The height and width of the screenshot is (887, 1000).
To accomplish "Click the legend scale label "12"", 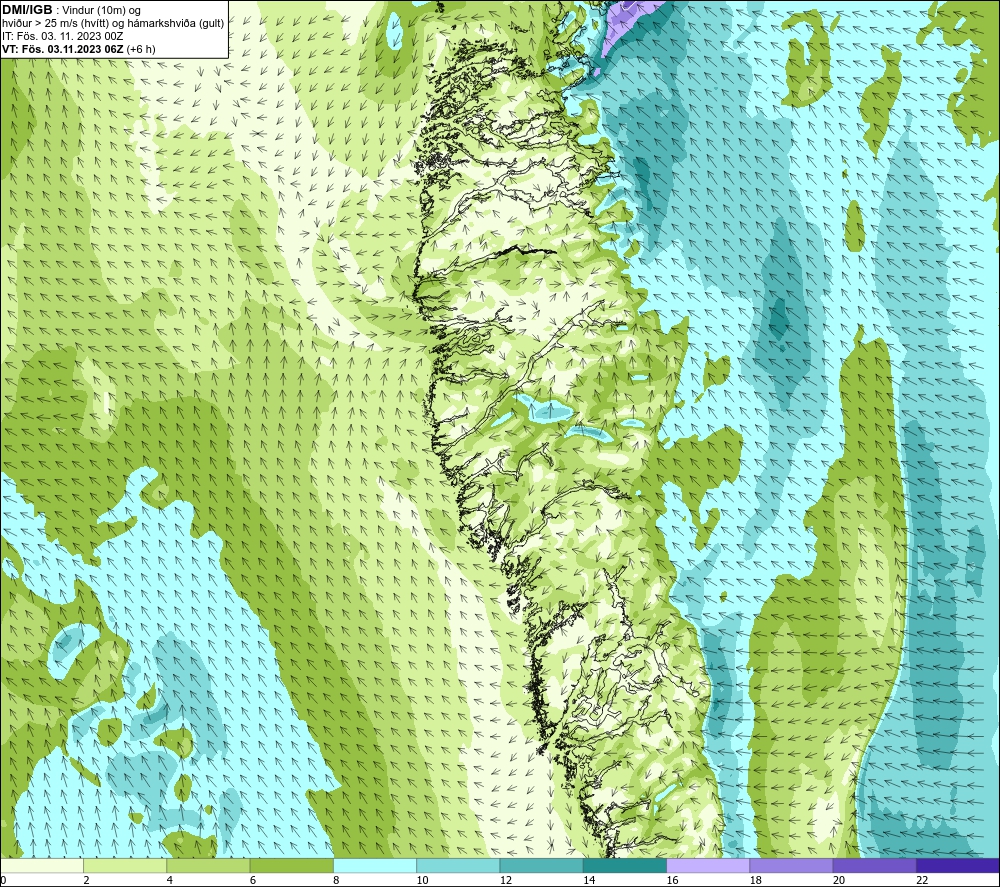I will click(506, 881).
